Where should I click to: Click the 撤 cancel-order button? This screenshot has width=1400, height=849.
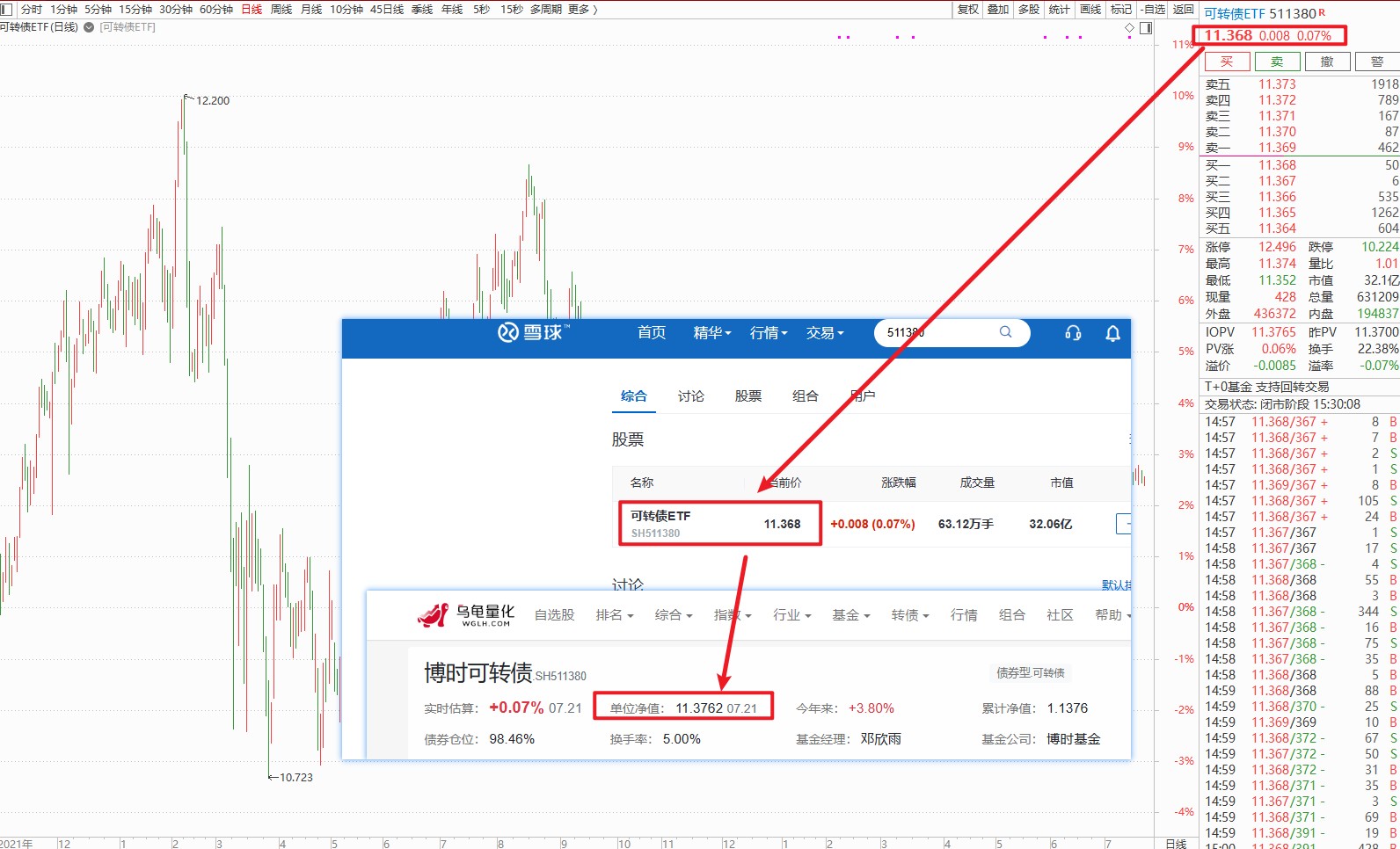(1327, 62)
